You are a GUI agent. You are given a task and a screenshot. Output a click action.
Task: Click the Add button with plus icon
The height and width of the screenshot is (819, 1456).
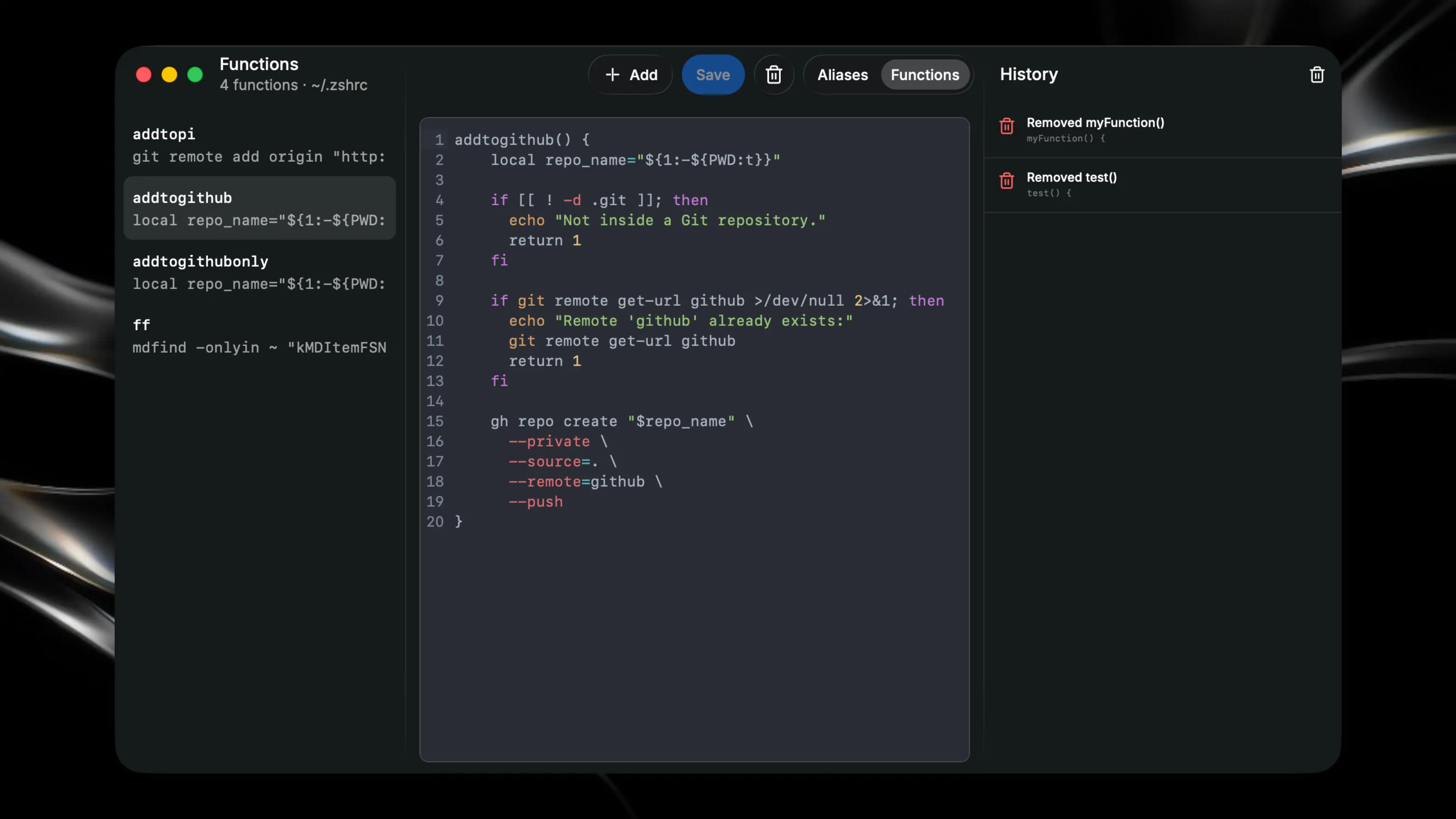point(631,75)
